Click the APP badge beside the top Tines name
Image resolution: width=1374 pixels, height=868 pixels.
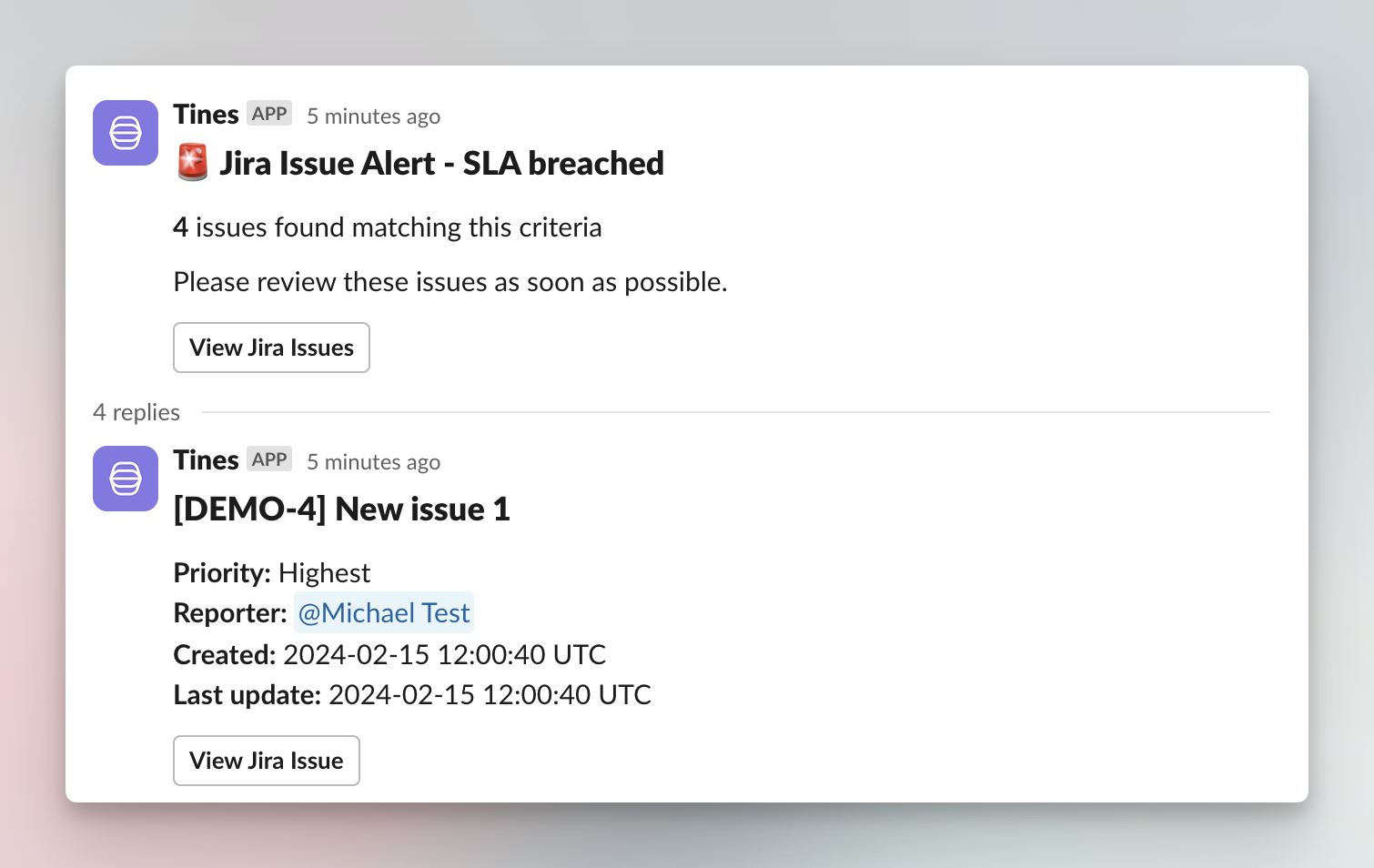[x=269, y=114]
